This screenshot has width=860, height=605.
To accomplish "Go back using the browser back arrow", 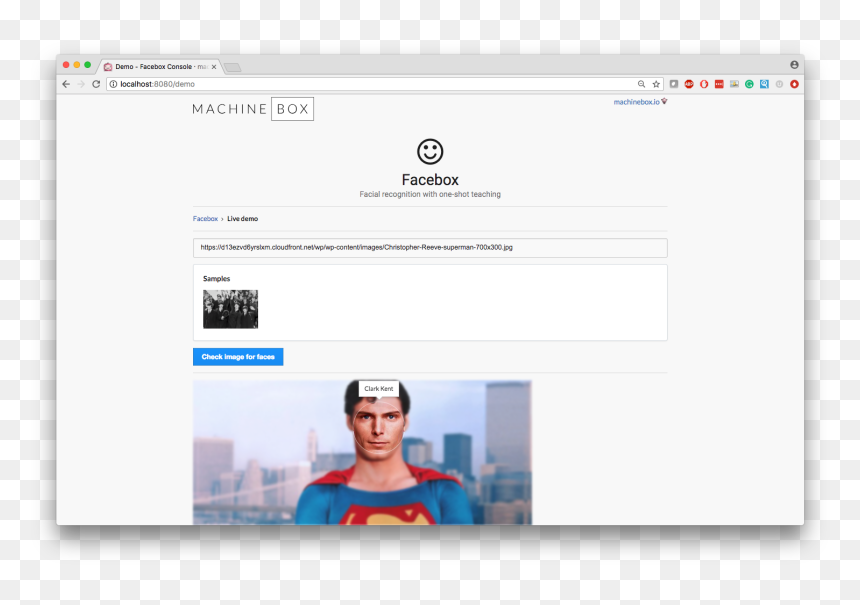I will pos(66,84).
